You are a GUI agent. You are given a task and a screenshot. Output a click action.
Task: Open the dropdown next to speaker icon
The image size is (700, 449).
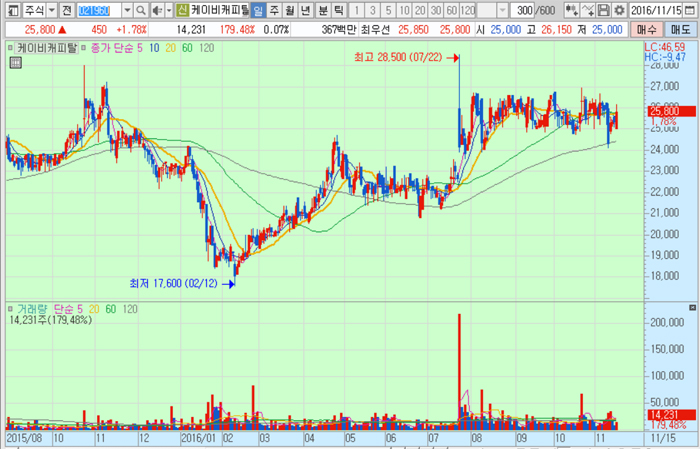point(169,9)
